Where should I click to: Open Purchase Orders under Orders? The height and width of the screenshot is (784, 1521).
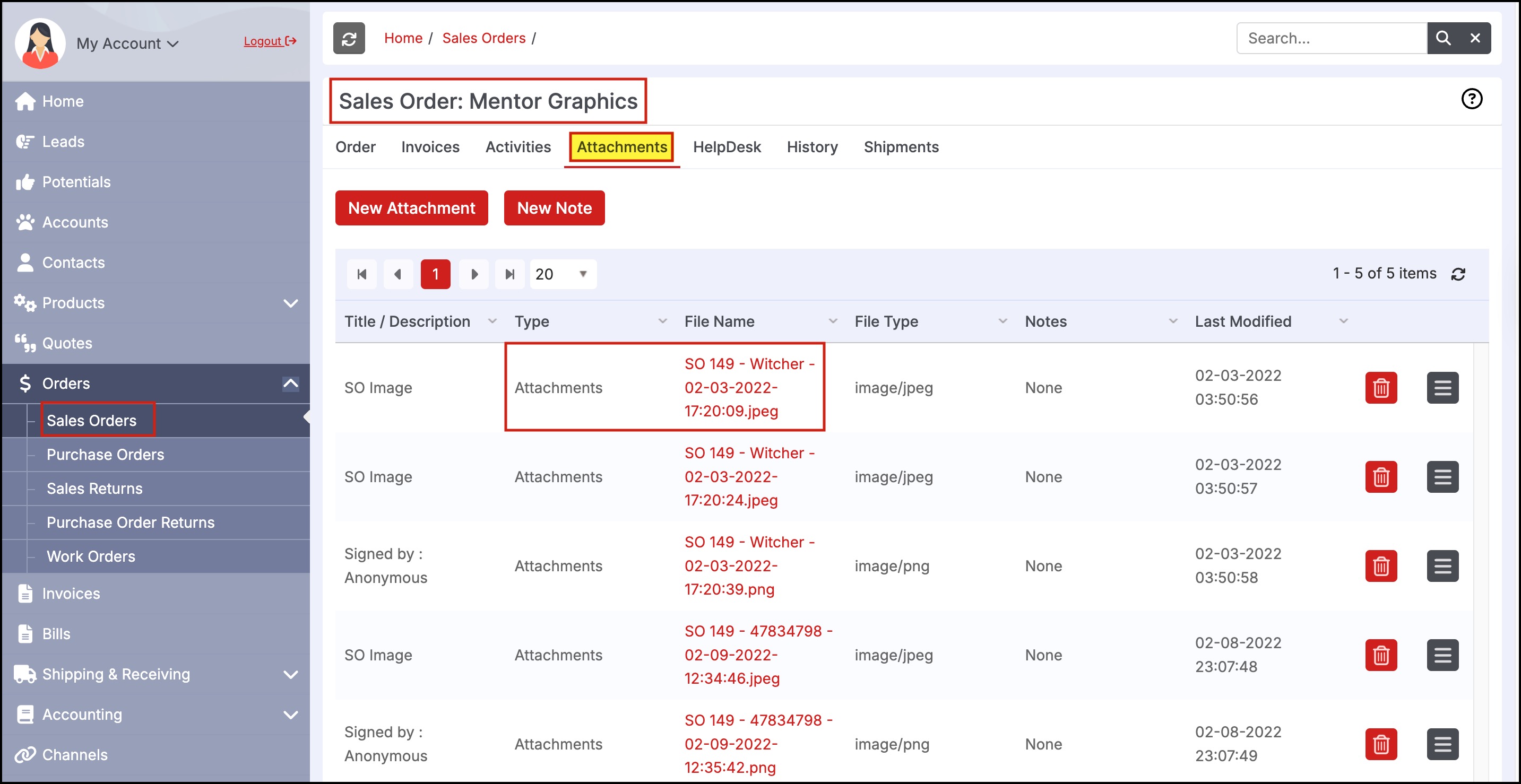pos(105,455)
